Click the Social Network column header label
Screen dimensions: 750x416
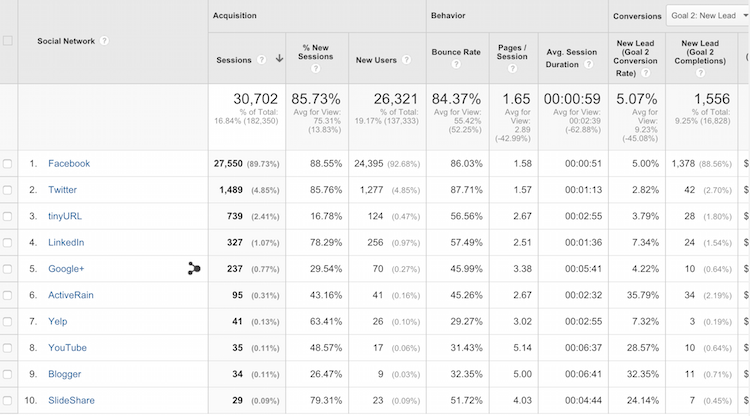66,41
